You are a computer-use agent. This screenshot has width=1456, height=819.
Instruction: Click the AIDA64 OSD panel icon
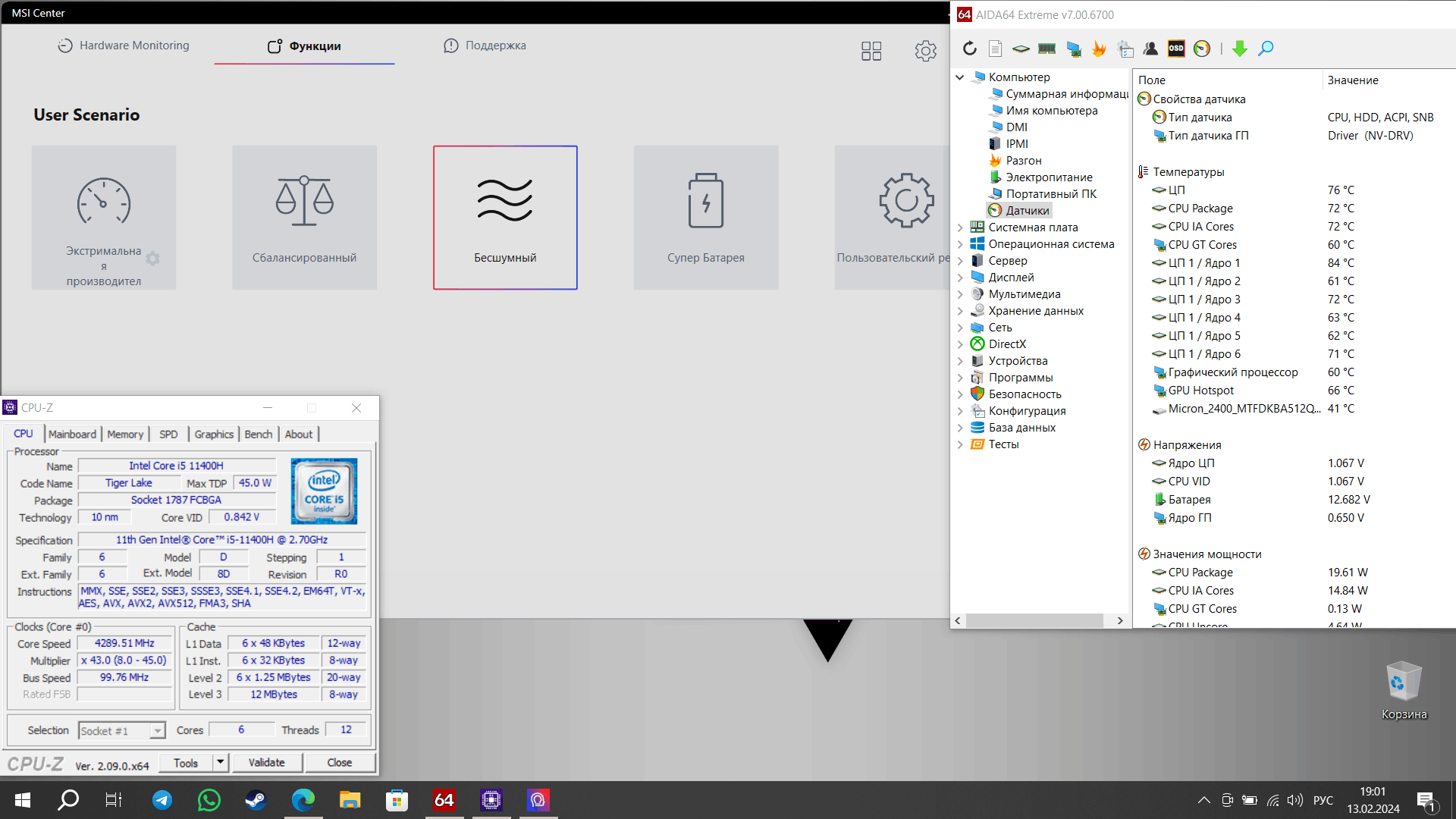point(1176,49)
